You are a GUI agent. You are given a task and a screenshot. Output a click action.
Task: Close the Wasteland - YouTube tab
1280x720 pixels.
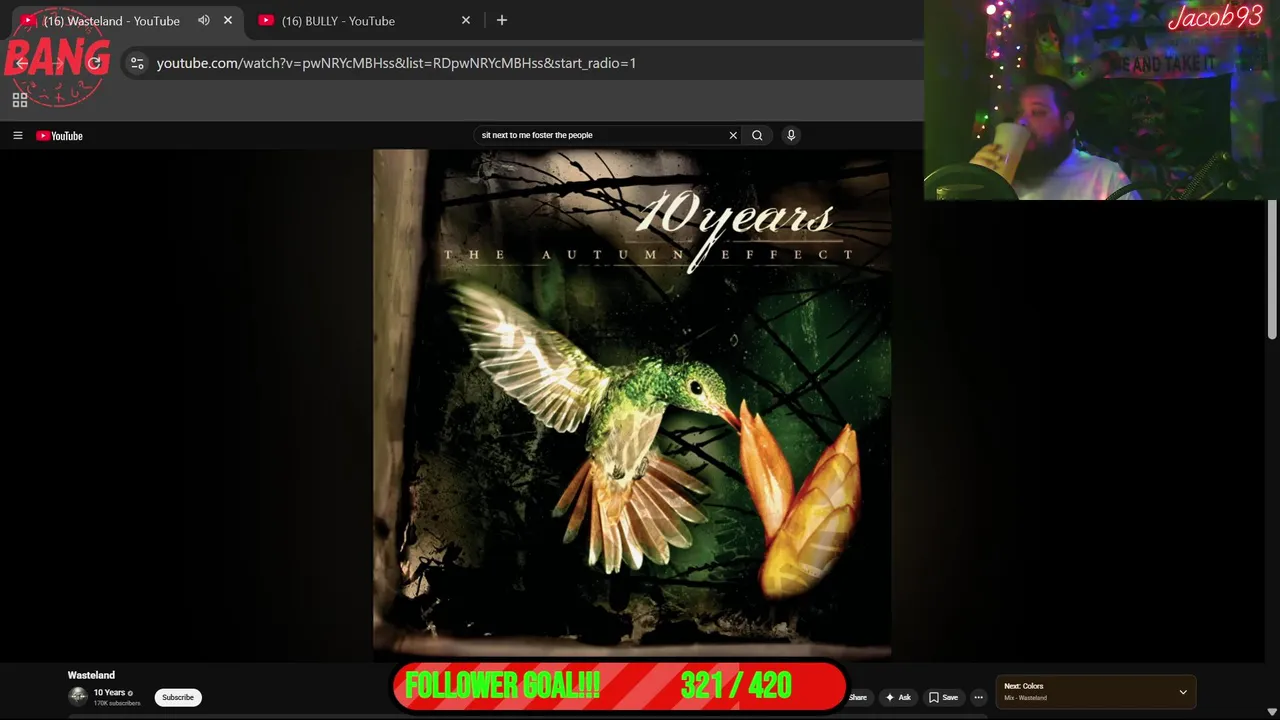tap(228, 20)
